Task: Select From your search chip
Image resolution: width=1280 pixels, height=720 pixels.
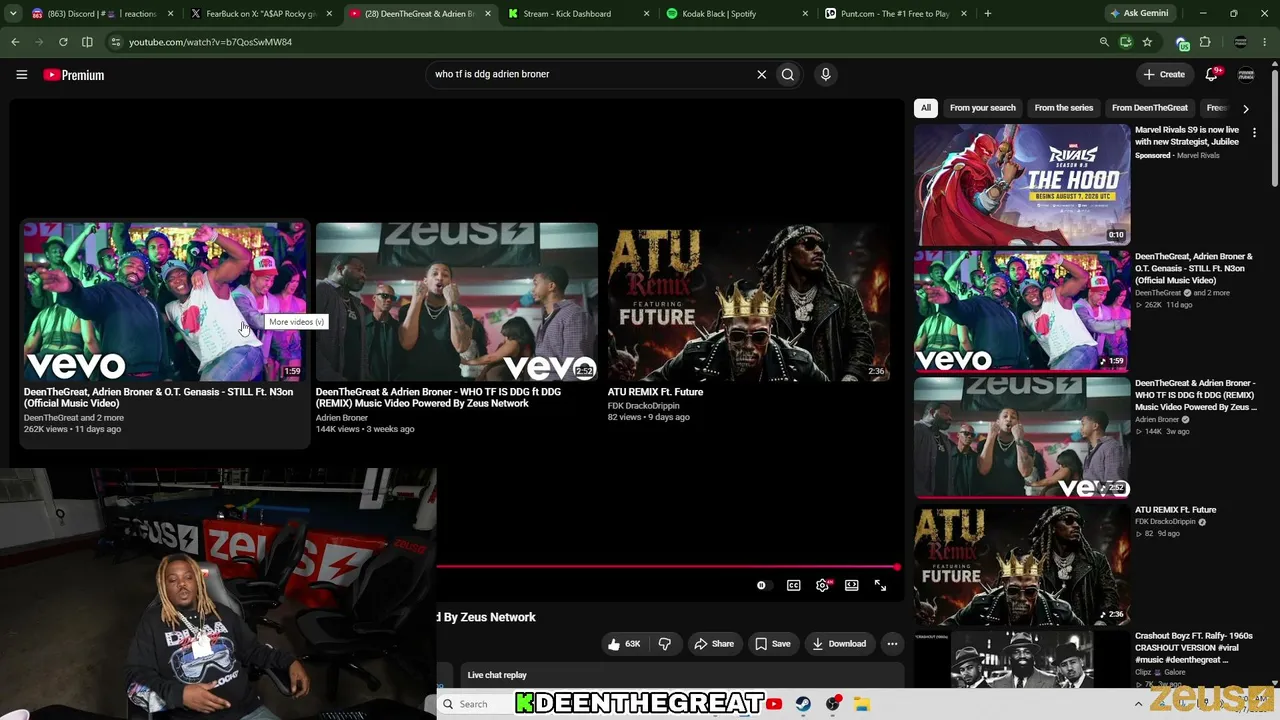Action: pyautogui.click(x=982, y=108)
